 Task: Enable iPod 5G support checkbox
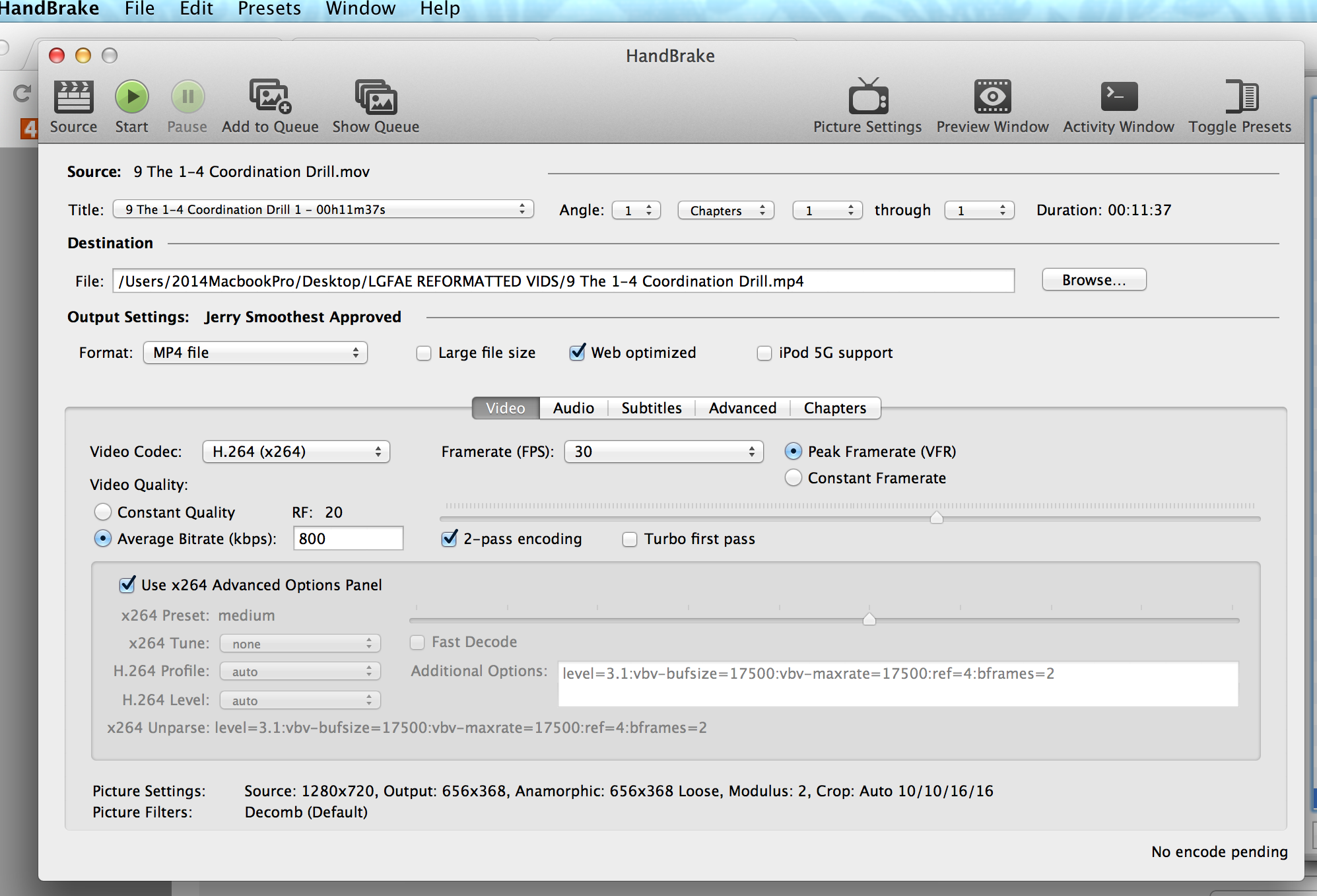764,353
